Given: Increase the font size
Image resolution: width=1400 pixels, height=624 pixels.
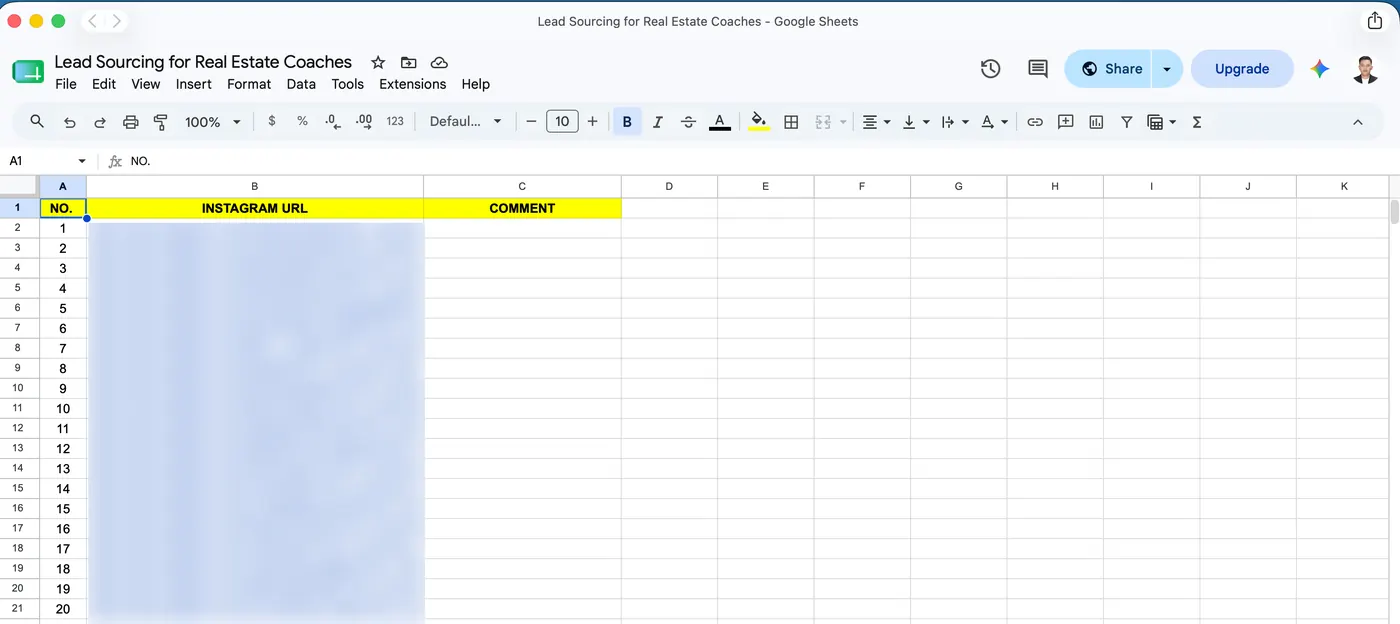Looking at the screenshot, I should coord(593,122).
